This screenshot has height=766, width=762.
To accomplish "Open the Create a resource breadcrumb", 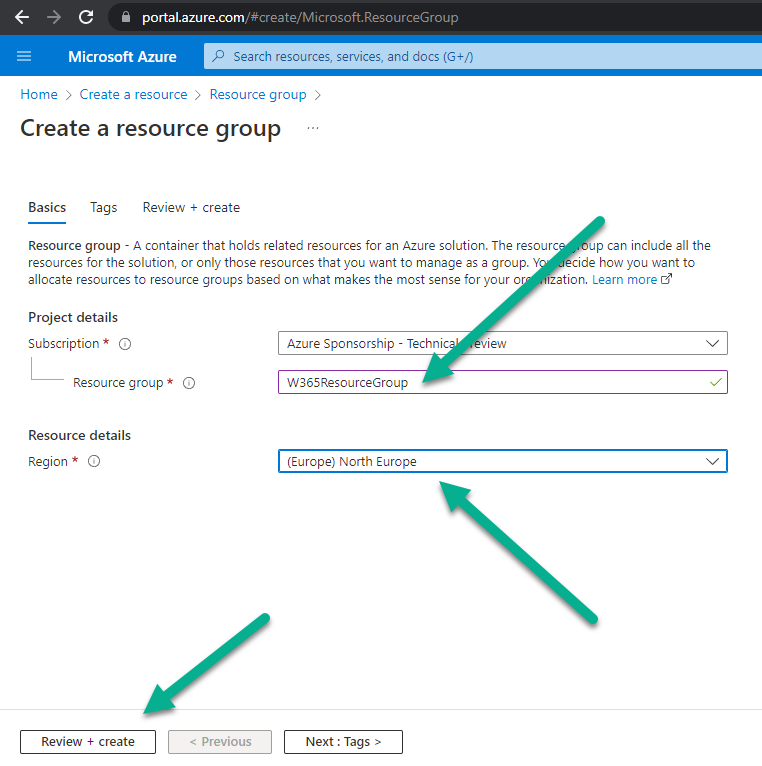I will tap(133, 94).
